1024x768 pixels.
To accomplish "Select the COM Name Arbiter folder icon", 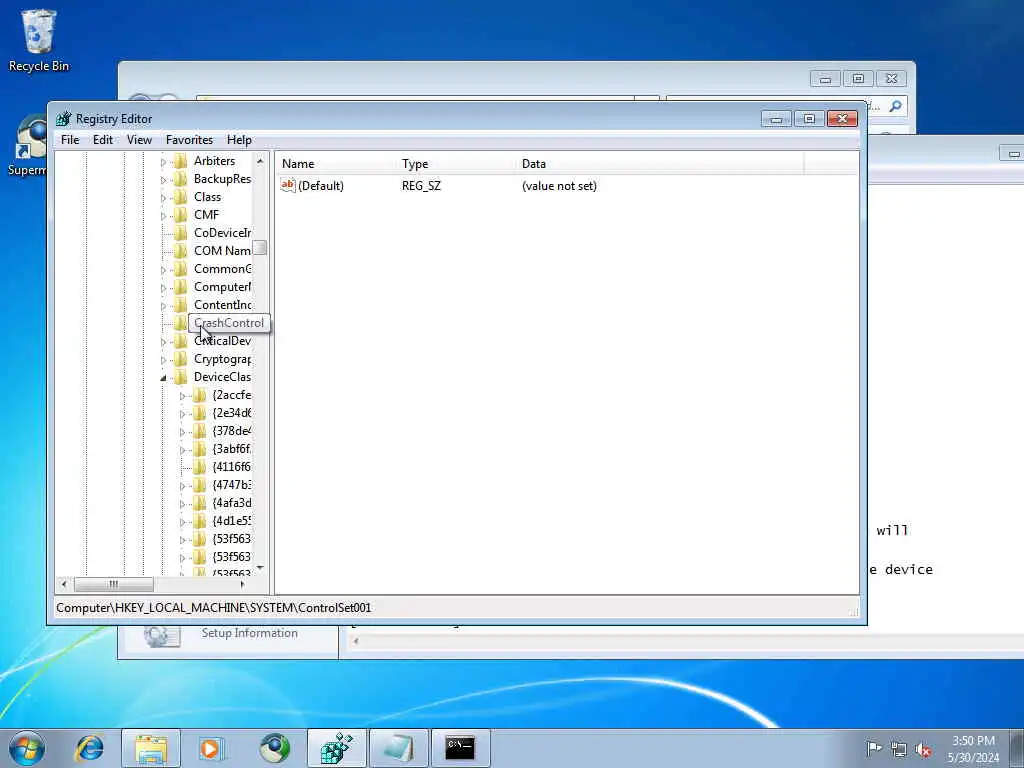I will (181, 251).
